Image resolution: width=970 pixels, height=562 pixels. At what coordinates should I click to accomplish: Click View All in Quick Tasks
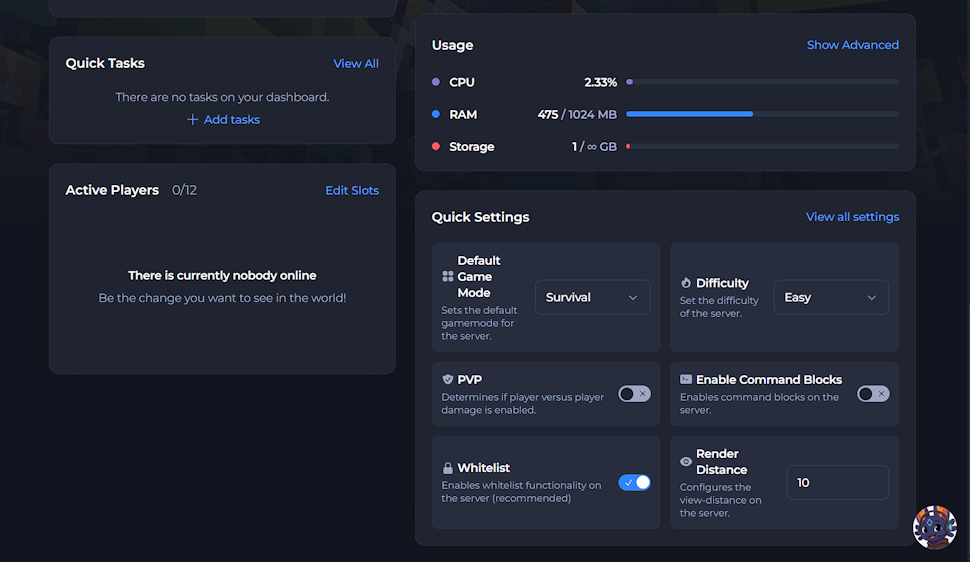tap(356, 64)
